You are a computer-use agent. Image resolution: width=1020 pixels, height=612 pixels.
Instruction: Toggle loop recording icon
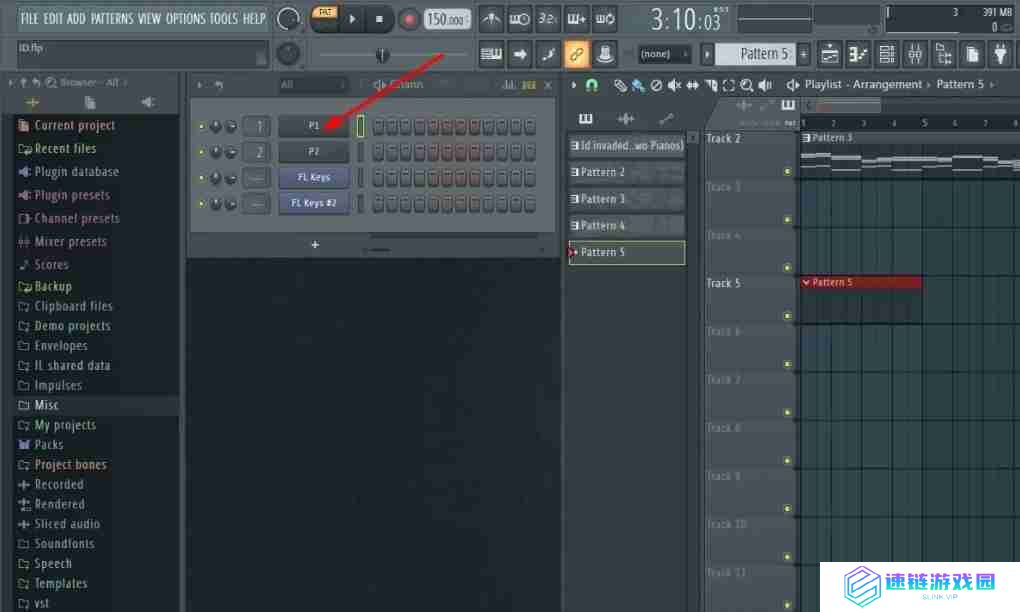point(605,19)
